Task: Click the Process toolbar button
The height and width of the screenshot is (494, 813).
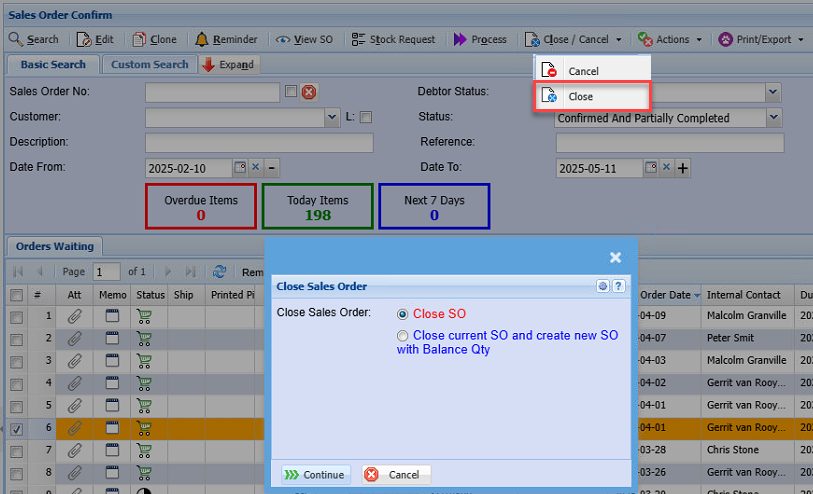Action: coord(480,39)
